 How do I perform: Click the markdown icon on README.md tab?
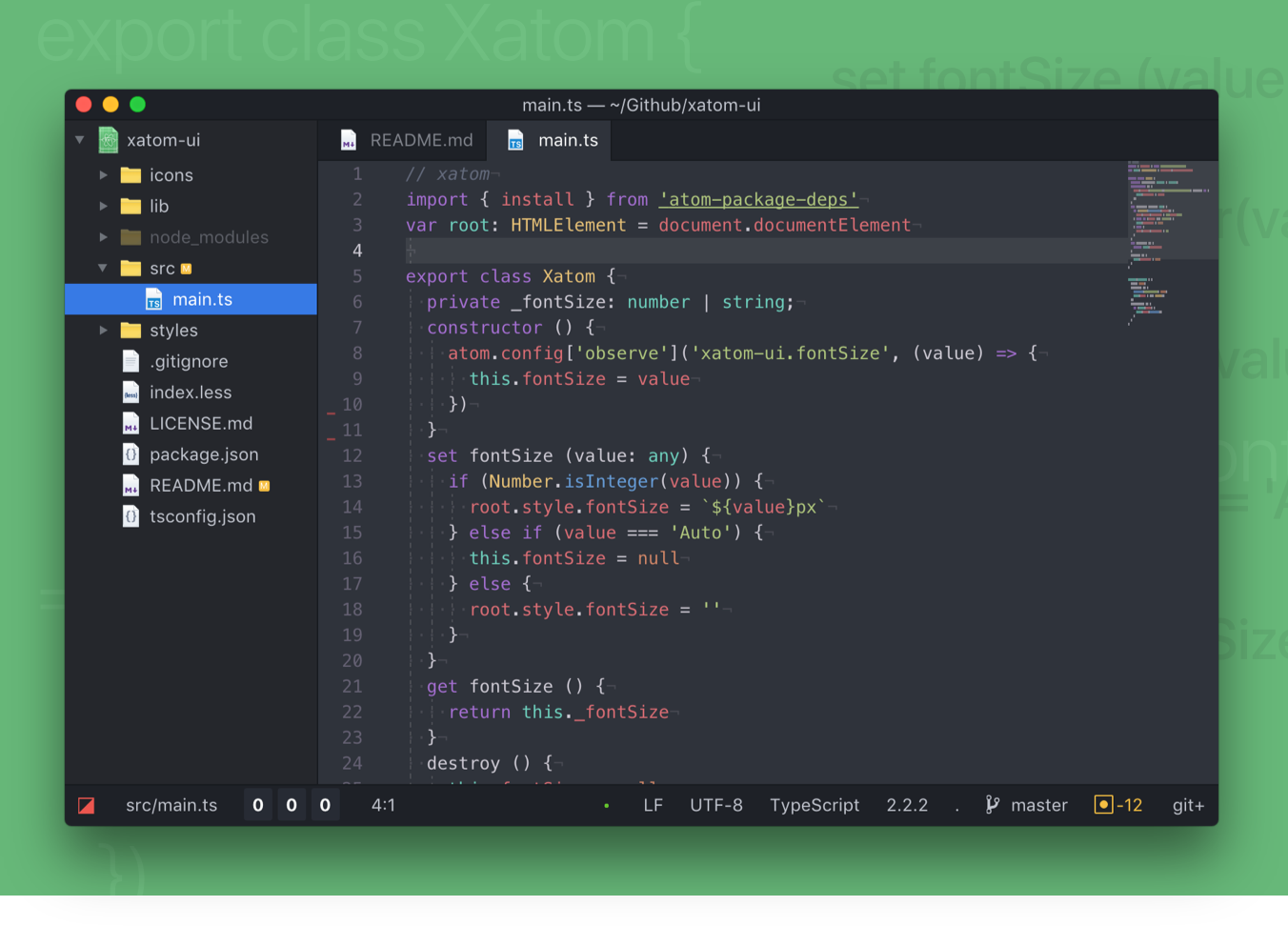349,140
